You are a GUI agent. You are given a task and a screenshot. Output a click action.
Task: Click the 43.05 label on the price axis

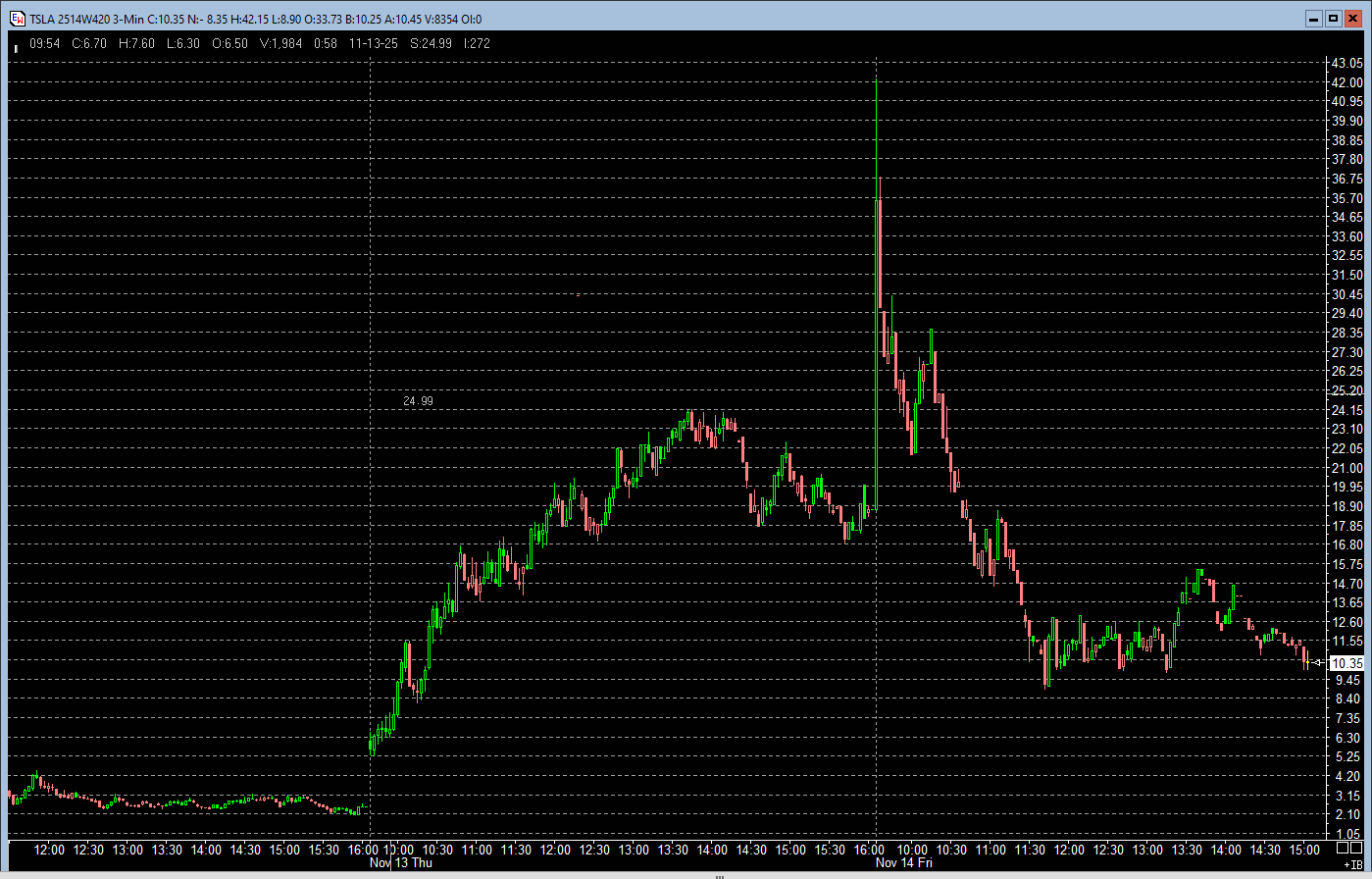point(1347,63)
